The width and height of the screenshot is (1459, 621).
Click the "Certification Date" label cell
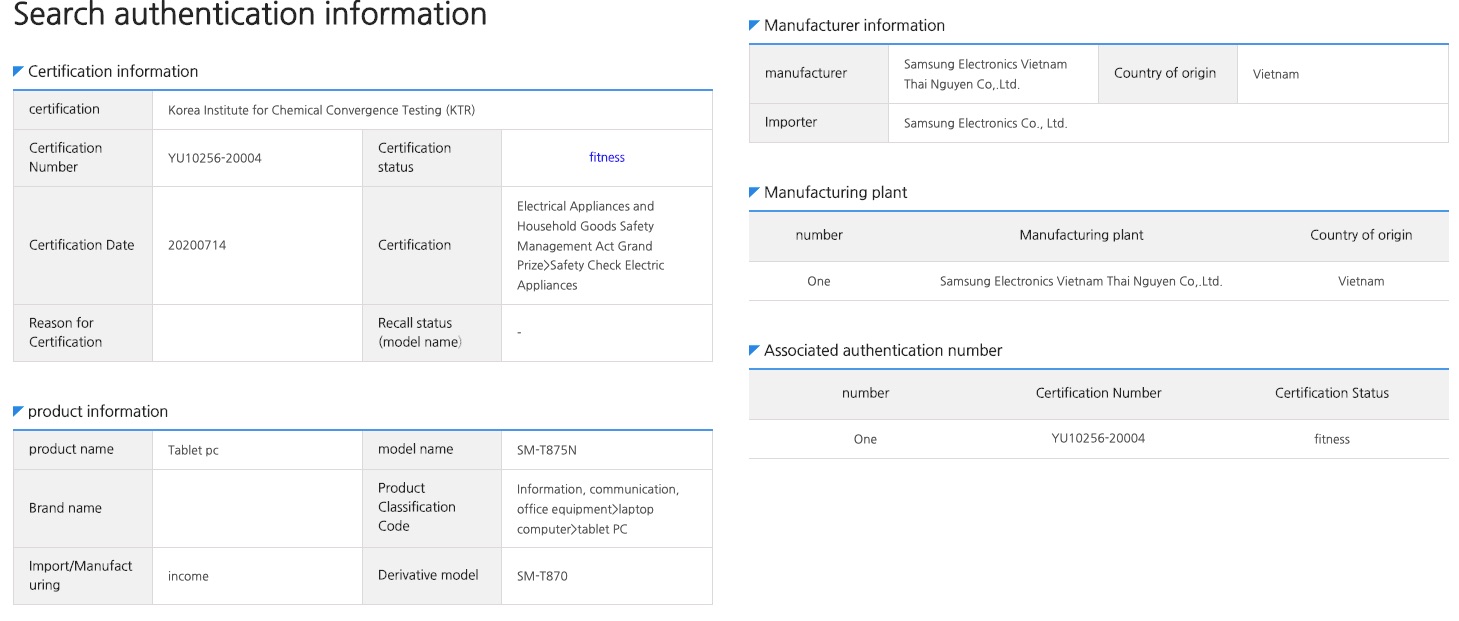[x=82, y=245]
